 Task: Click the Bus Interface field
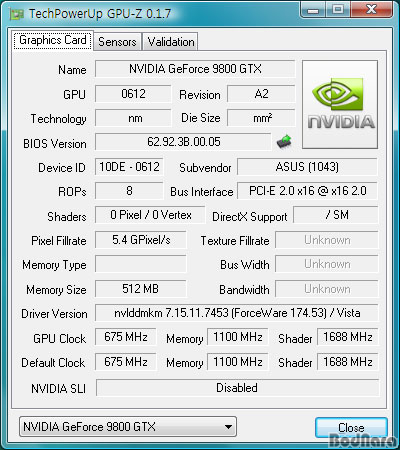[x=307, y=191]
